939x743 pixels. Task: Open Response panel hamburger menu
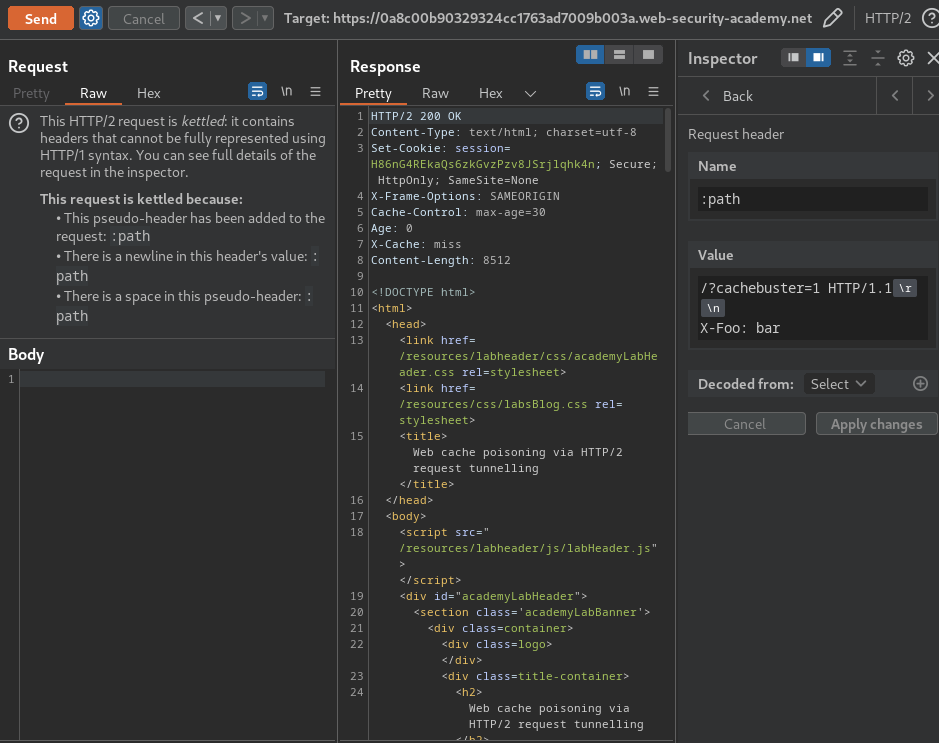click(x=653, y=92)
